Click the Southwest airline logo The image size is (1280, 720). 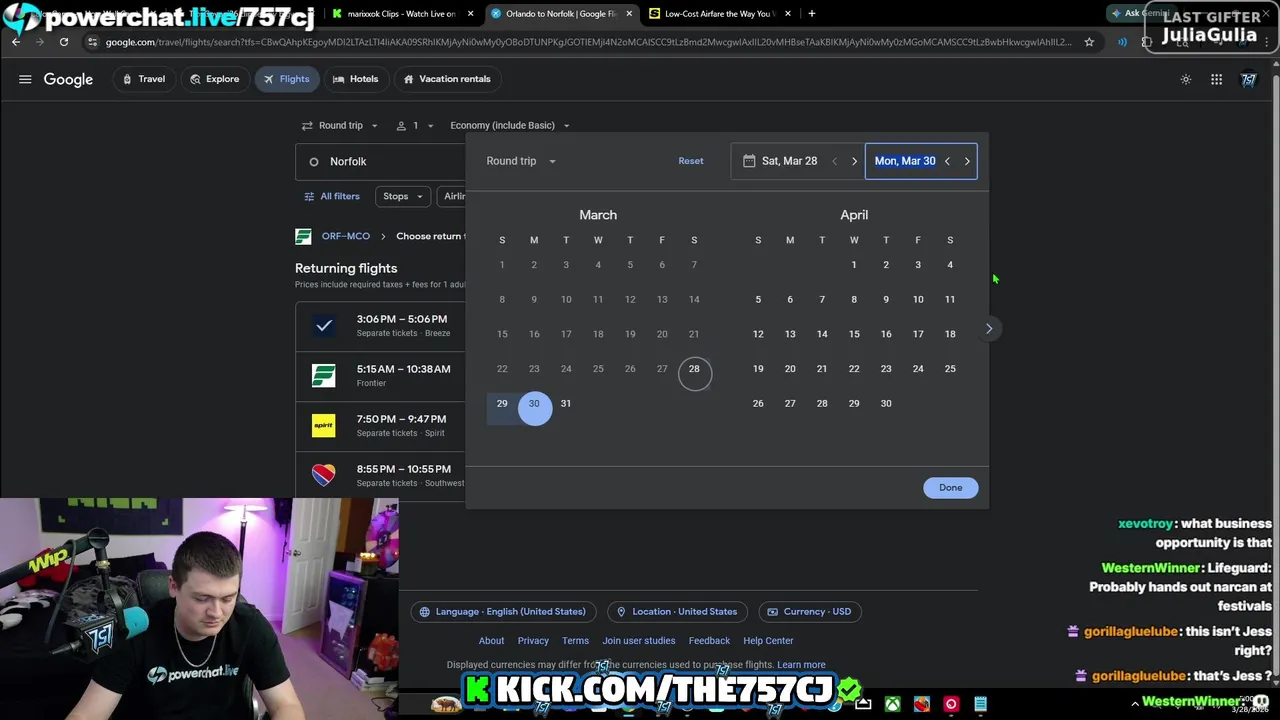pyautogui.click(x=323, y=475)
